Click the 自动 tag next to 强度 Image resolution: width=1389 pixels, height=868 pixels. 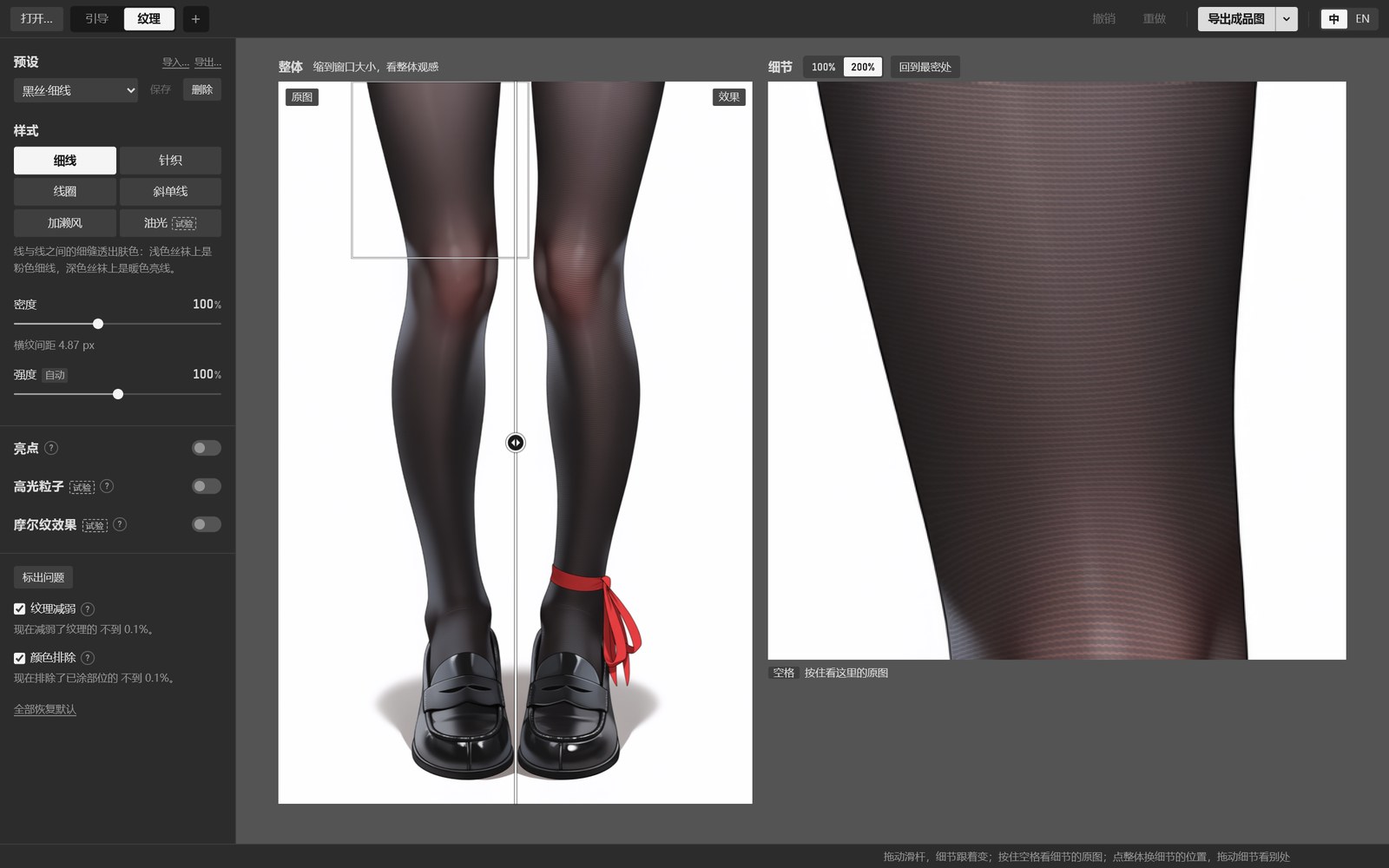55,375
